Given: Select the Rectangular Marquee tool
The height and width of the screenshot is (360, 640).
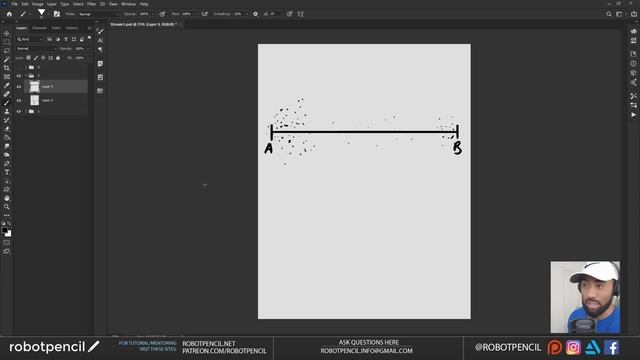Looking at the screenshot, I should tap(7, 42).
